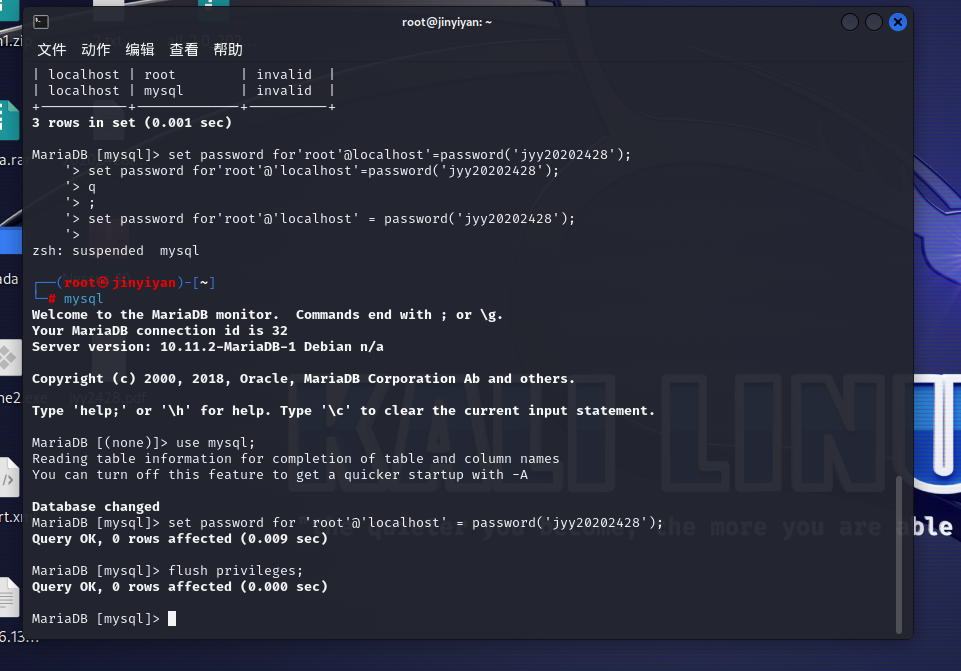Click the 'use mysql;' command text
The image size is (961, 671).
(215, 442)
